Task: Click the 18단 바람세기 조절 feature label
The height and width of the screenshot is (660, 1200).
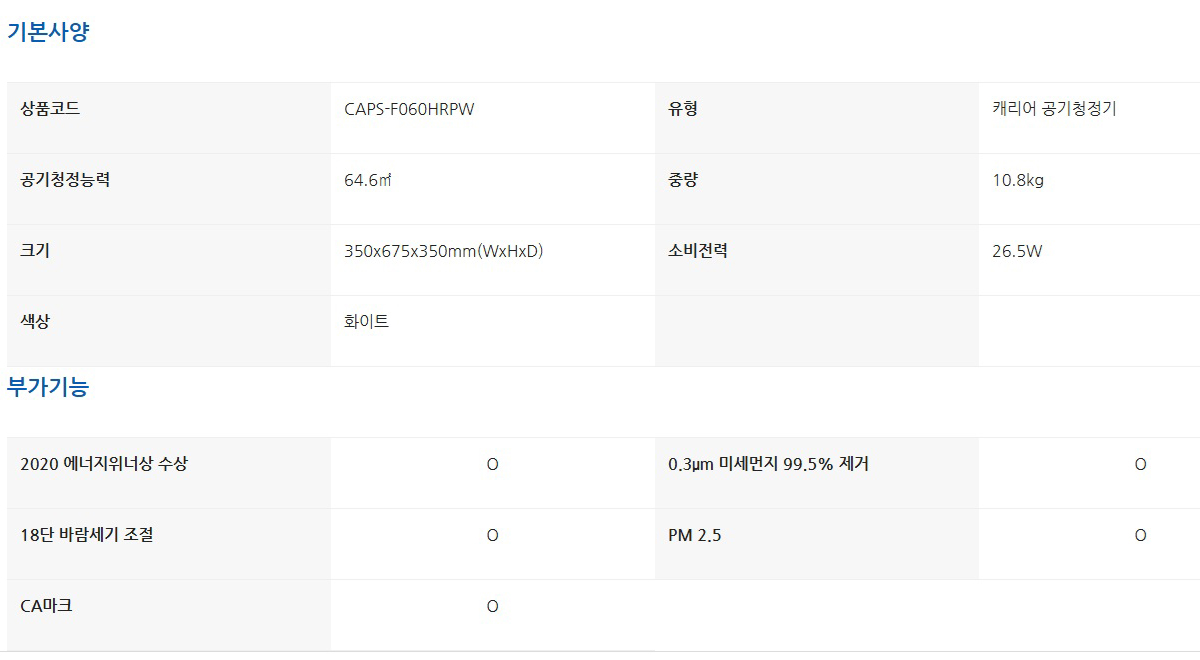Action: [87, 535]
